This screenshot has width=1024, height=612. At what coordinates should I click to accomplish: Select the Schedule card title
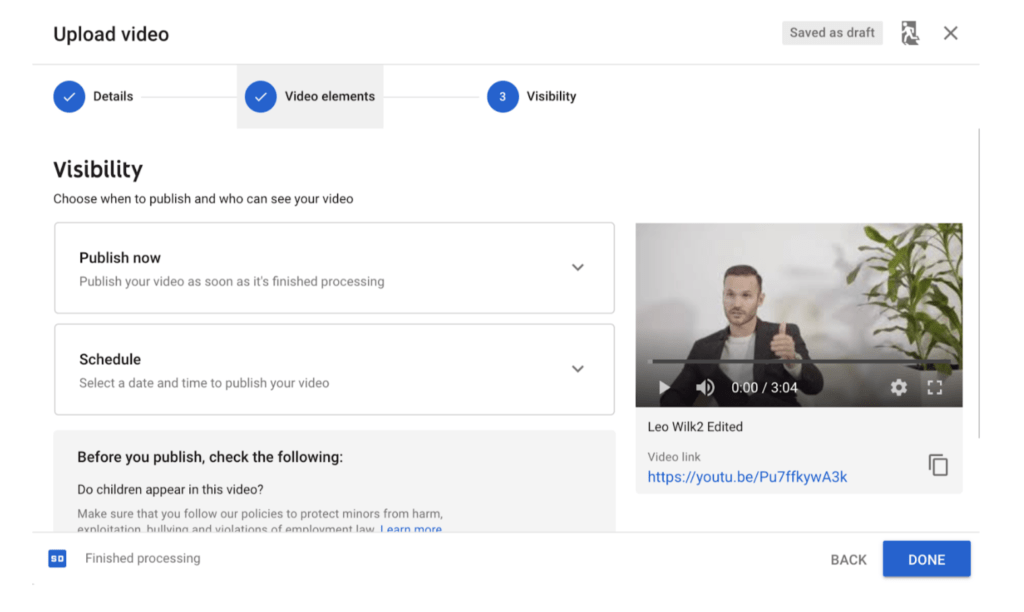coord(110,359)
